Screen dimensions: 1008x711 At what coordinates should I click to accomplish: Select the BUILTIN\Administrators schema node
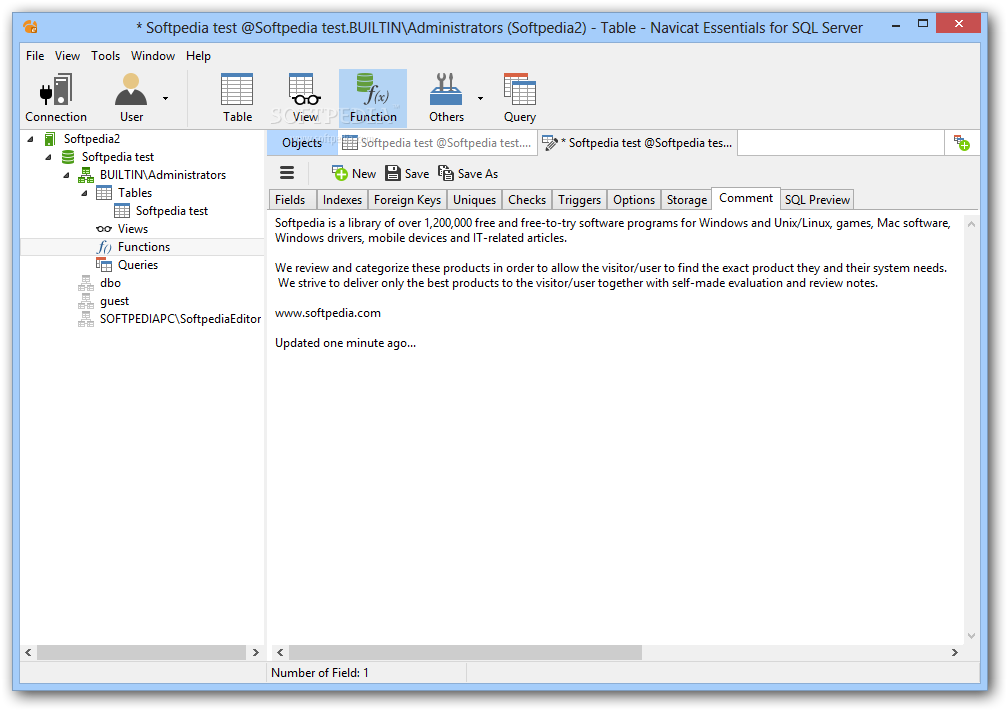tap(163, 175)
